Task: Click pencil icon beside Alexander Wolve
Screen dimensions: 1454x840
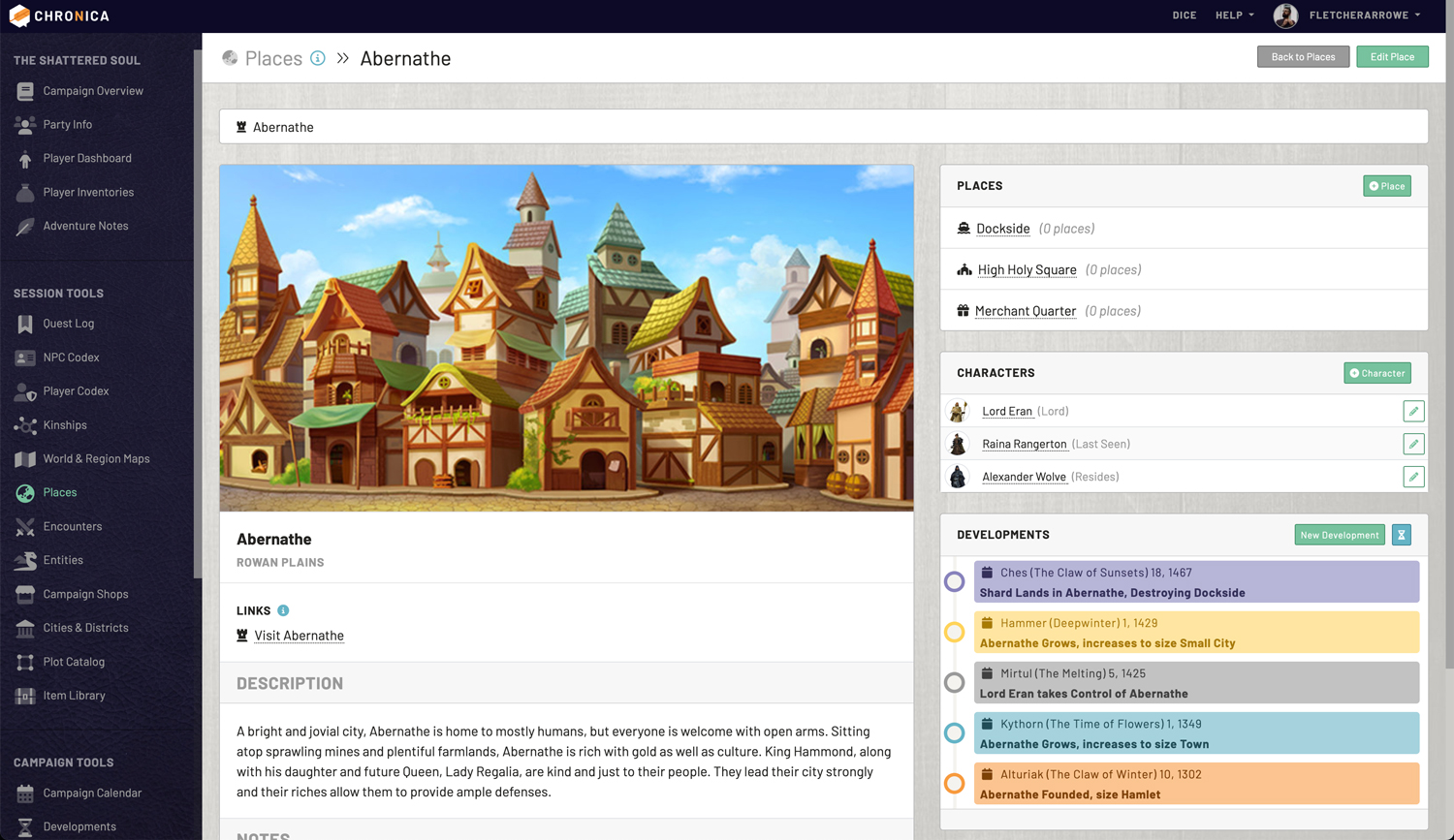Action: [x=1413, y=477]
